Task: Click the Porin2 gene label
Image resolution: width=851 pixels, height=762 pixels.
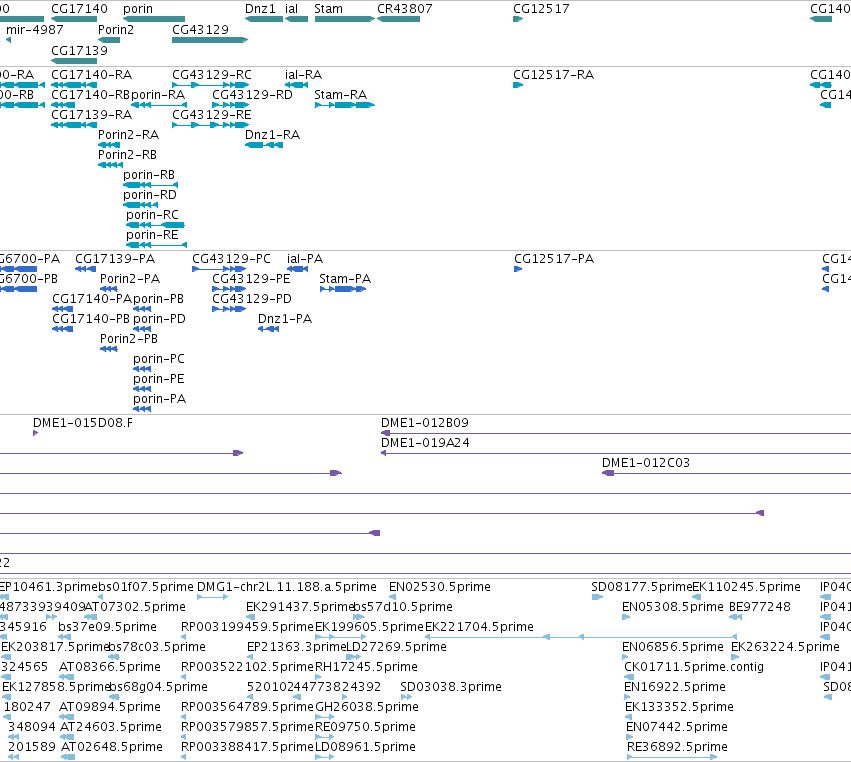Action: point(116,29)
